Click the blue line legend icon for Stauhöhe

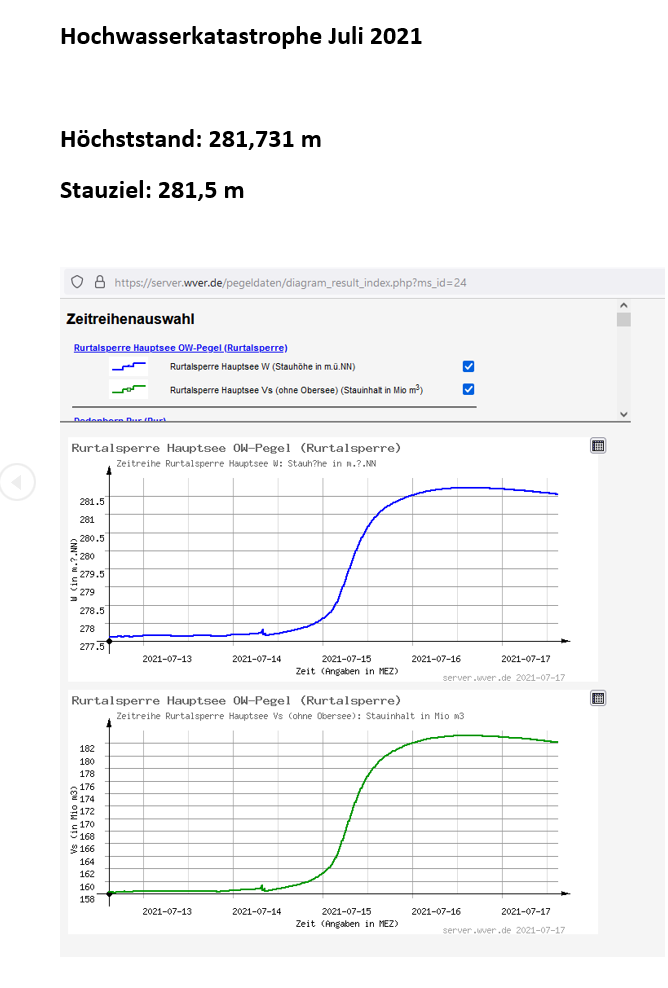pyautogui.click(x=129, y=366)
